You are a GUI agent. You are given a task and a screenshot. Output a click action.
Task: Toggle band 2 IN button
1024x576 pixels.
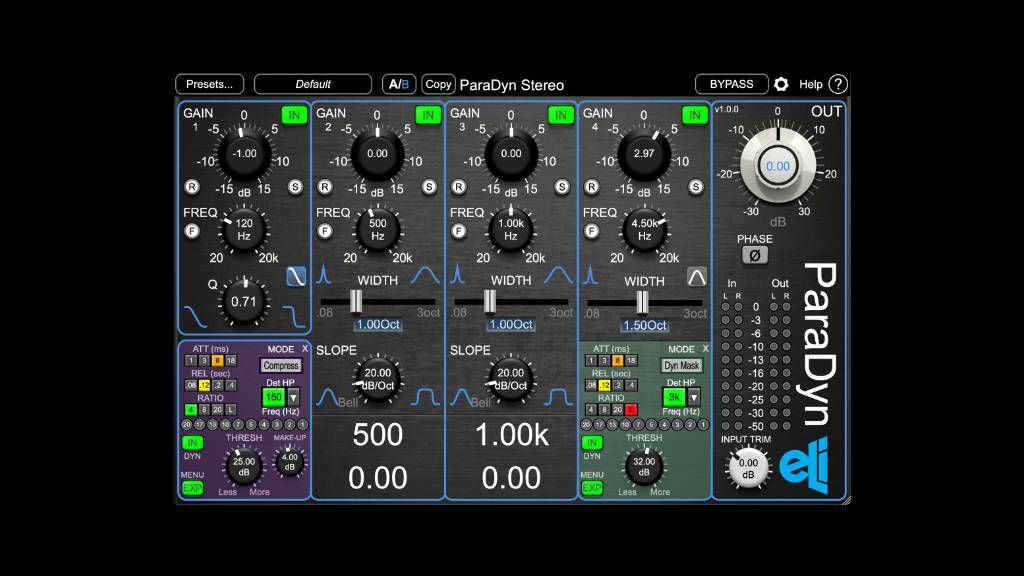click(x=428, y=115)
